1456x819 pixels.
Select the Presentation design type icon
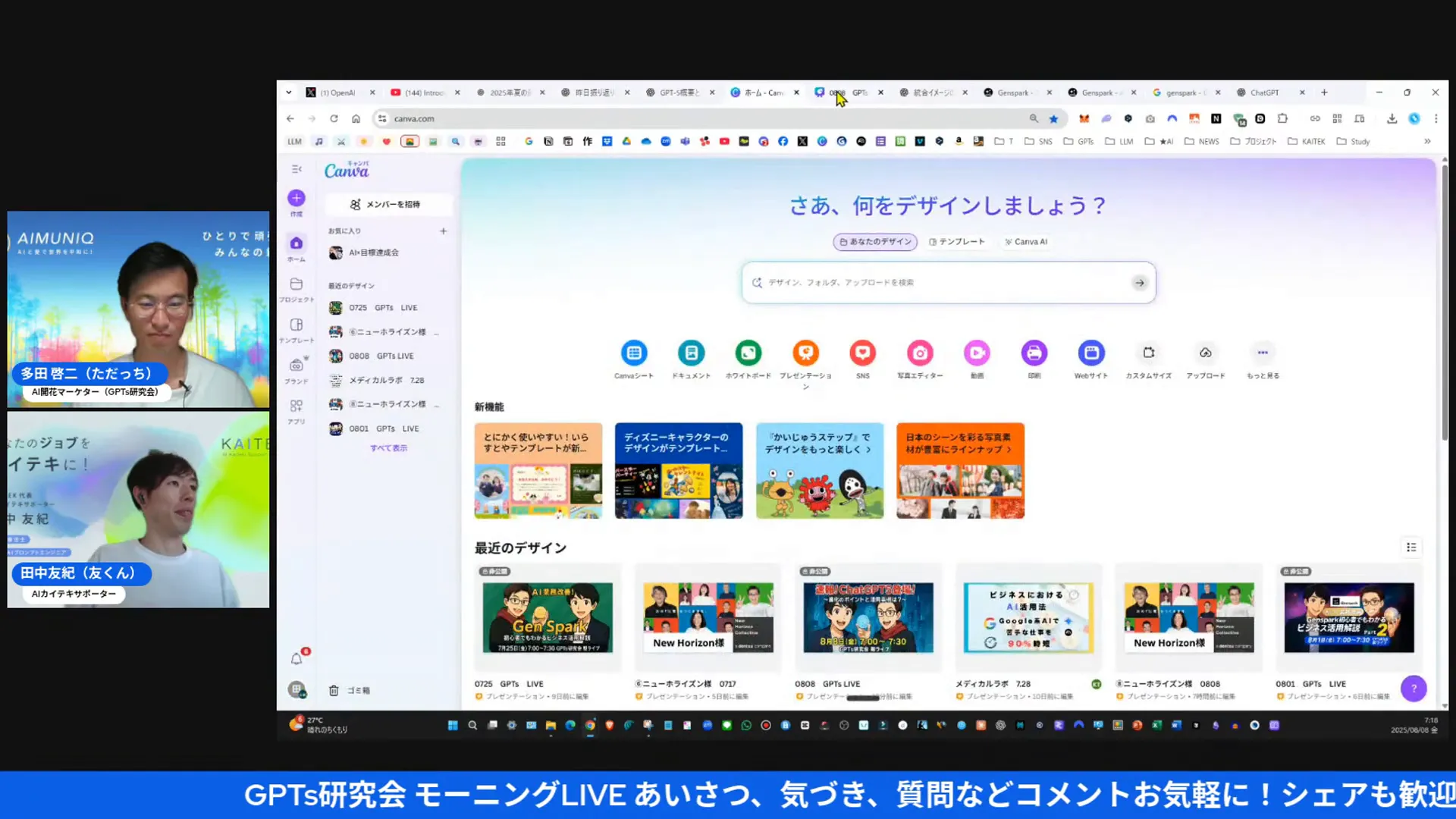point(805,353)
